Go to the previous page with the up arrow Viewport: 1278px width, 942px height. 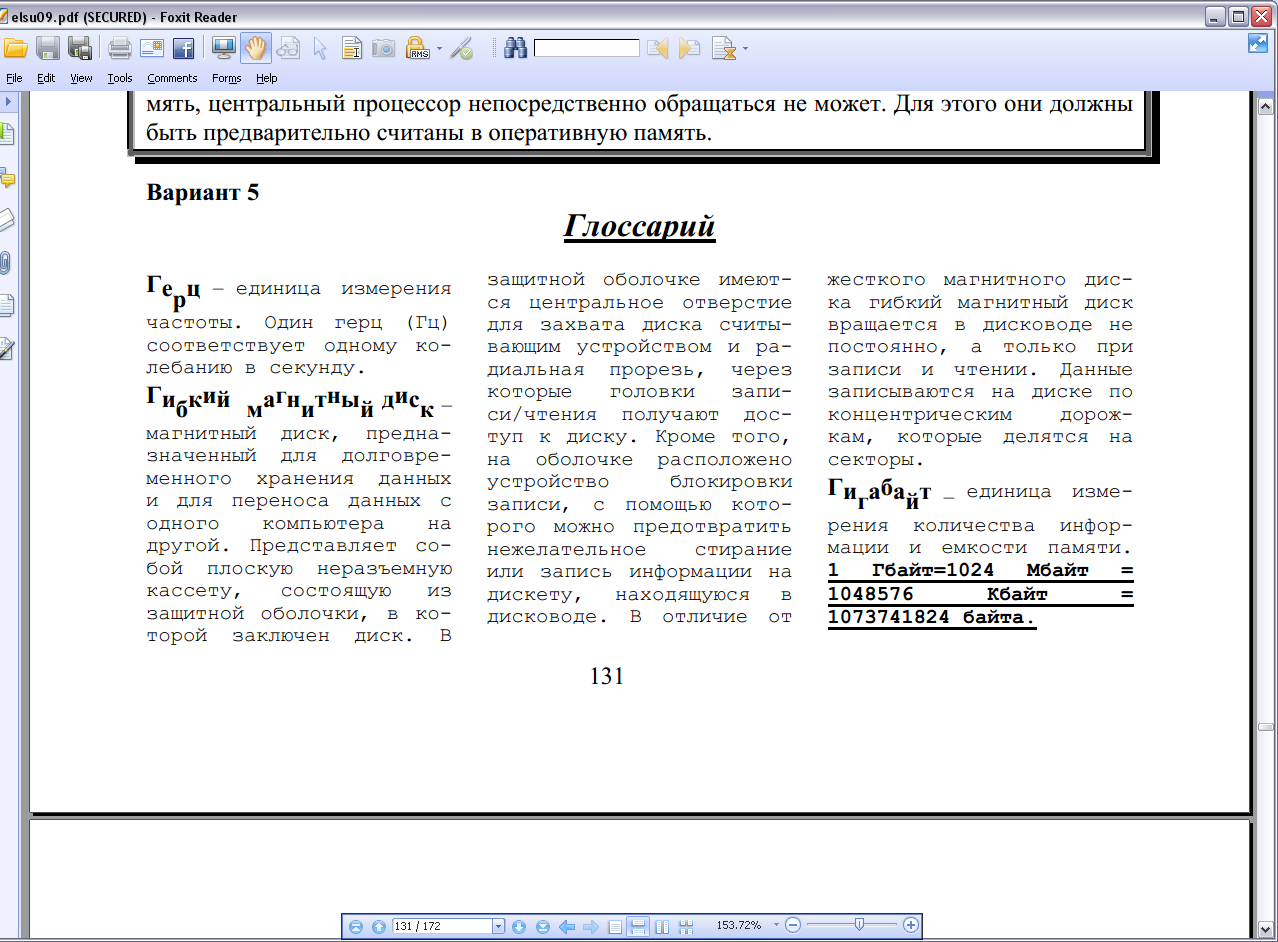point(379,927)
